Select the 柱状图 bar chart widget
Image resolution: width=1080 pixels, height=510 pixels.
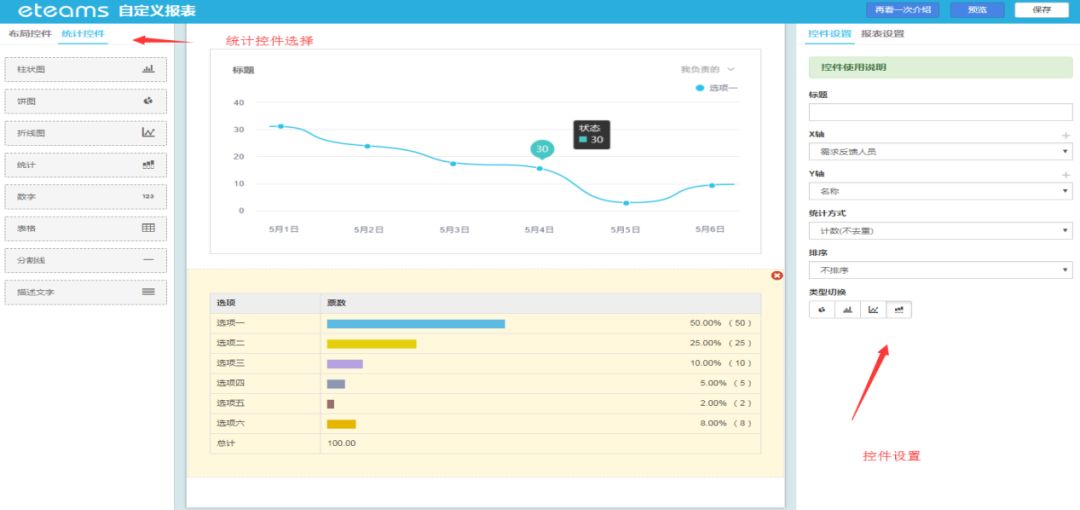pyautogui.click(x=85, y=70)
